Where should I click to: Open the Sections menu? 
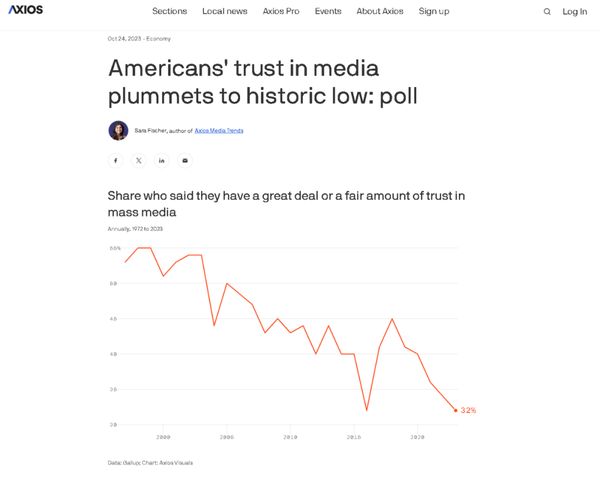(x=169, y=11)
